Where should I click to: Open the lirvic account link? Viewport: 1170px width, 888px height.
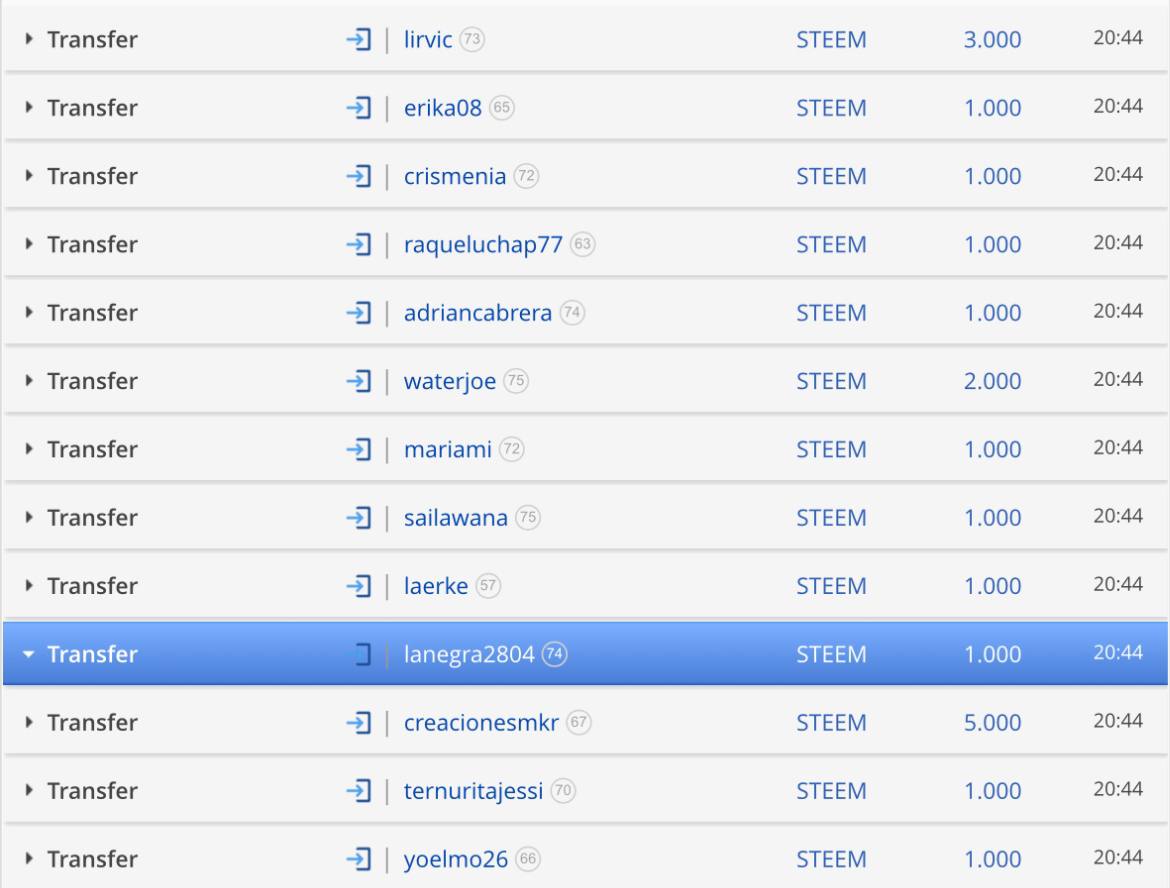point(428,40)
